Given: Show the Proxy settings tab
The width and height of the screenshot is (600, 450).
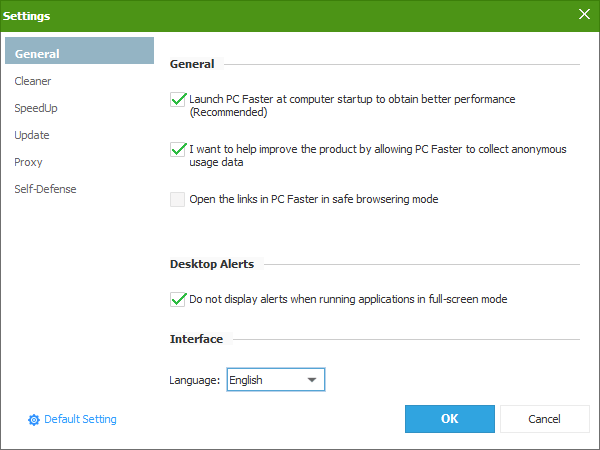Looking at the screenshot, I should [29, 162].
